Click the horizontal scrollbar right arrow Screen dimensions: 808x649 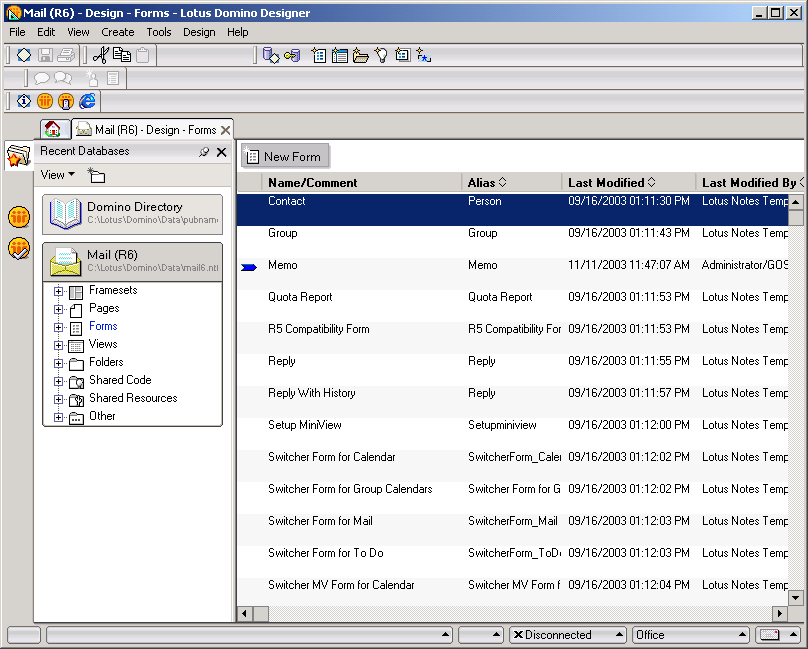pos(780,613)
